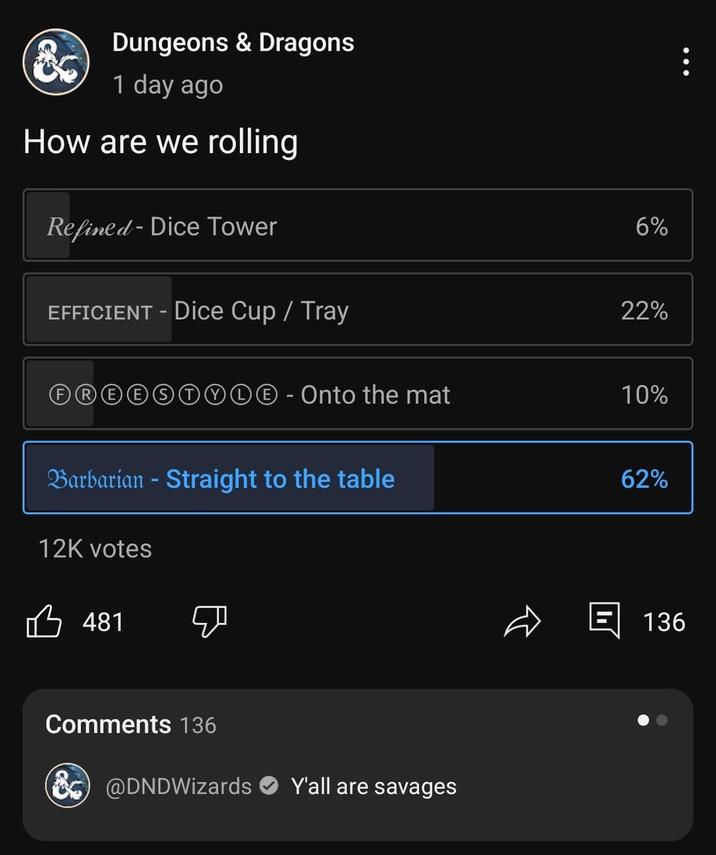Click the poll title How are we rolling

160,142
